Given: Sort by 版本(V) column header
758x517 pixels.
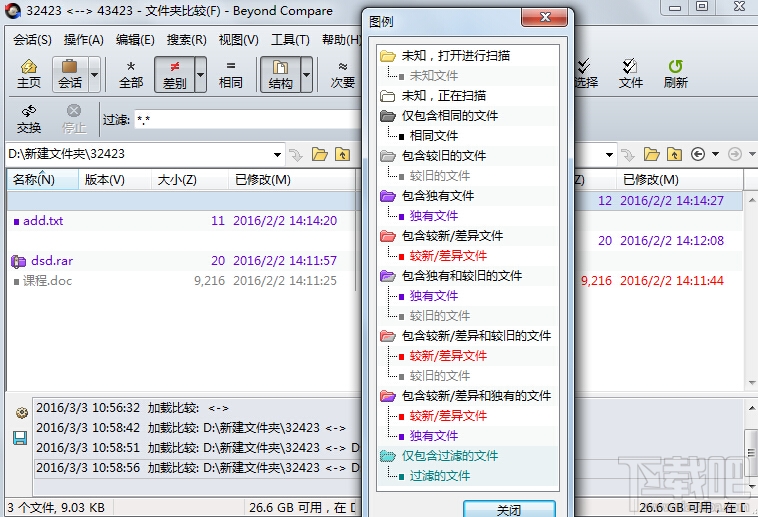Looking at the screenshot, I should [x=115, y=180].
